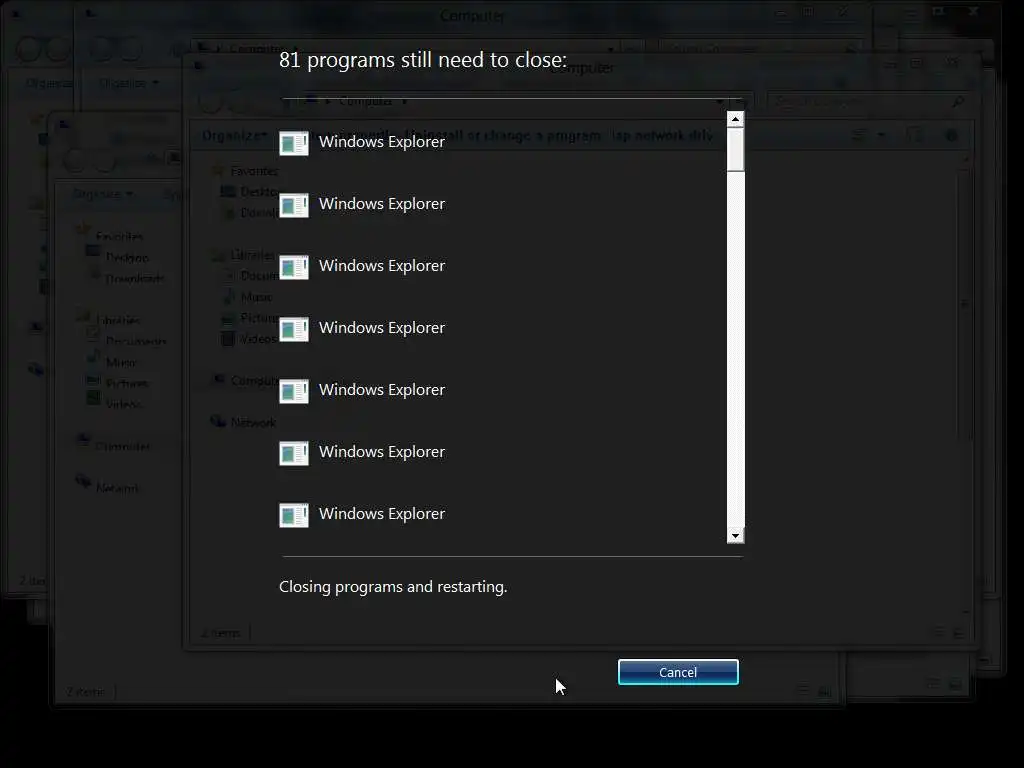Click the scroll down arrow of program list

[x=735, y=536]
